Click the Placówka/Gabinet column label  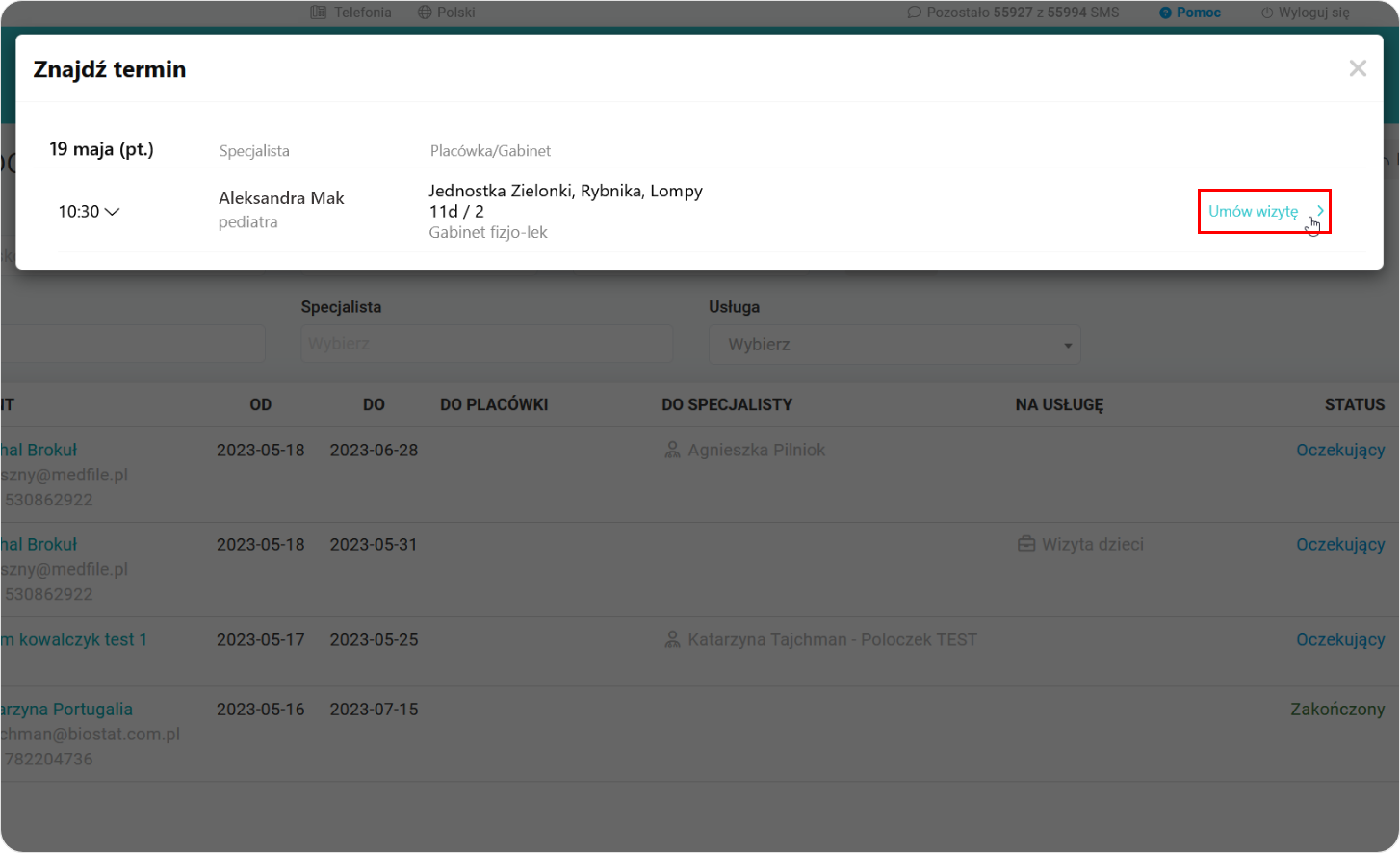[x=490, y=151]
